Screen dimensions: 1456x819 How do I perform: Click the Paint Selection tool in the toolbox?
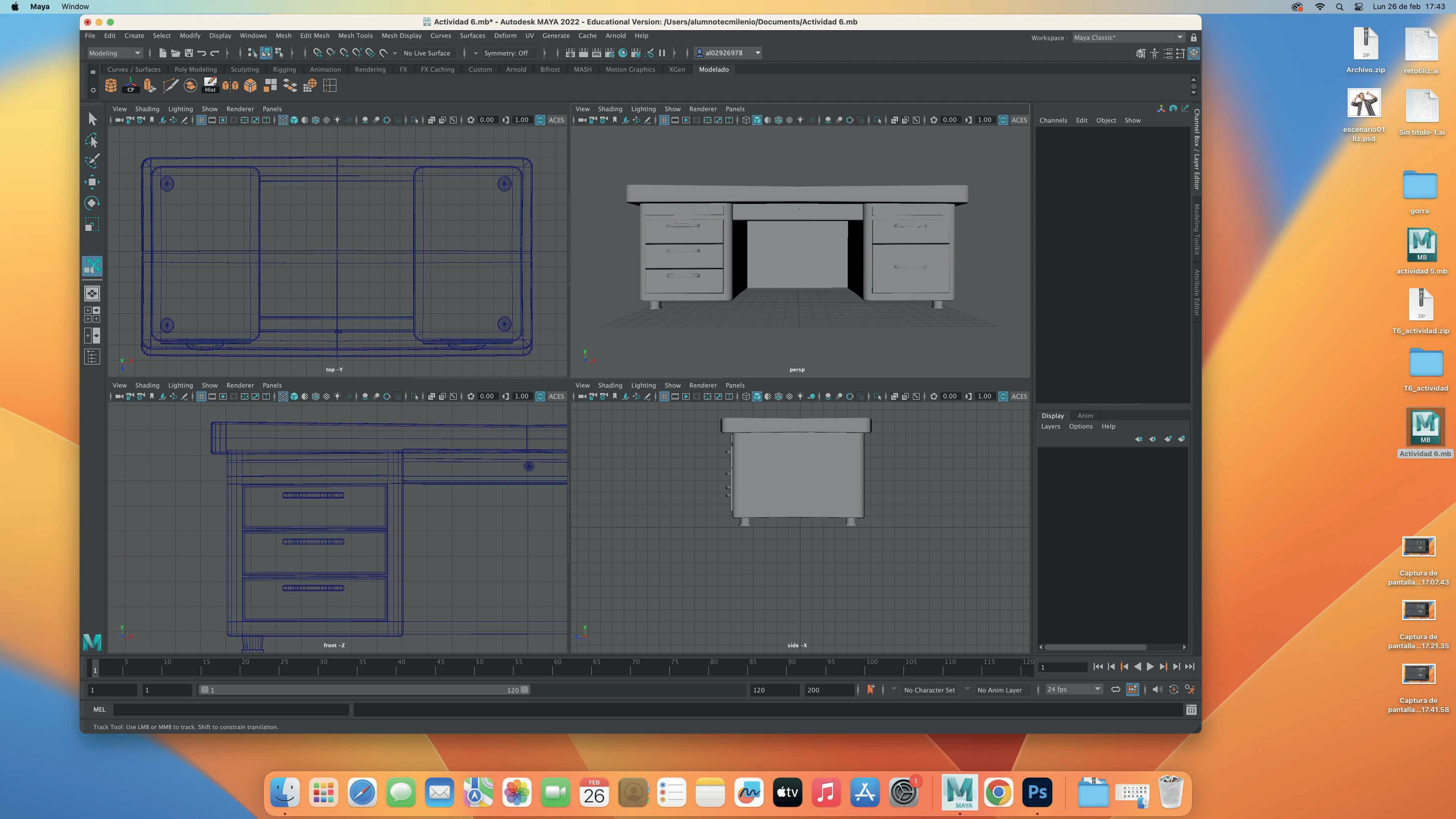(x=92, y=161)
